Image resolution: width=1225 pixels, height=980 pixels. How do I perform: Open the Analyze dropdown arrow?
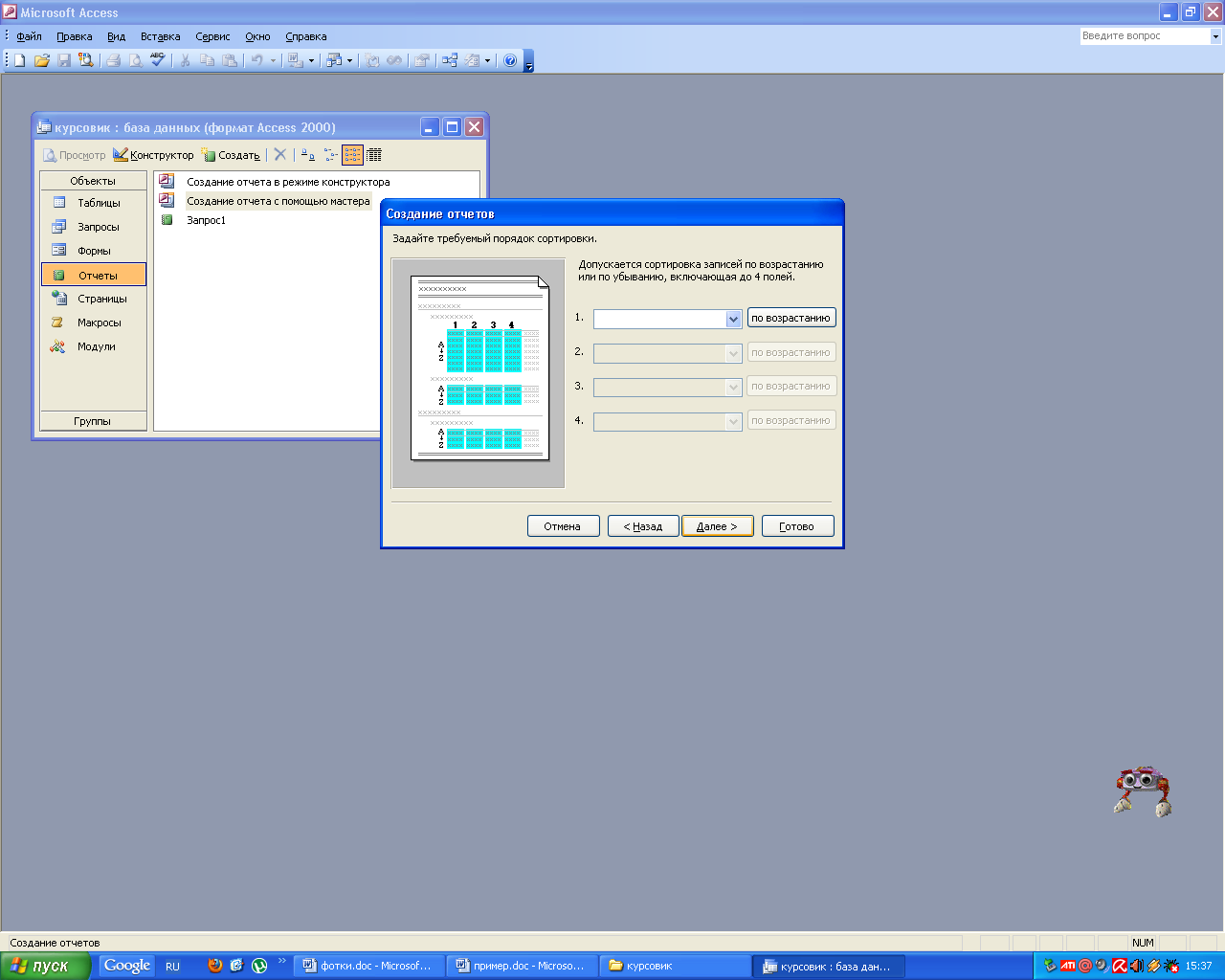pos(349,60)
